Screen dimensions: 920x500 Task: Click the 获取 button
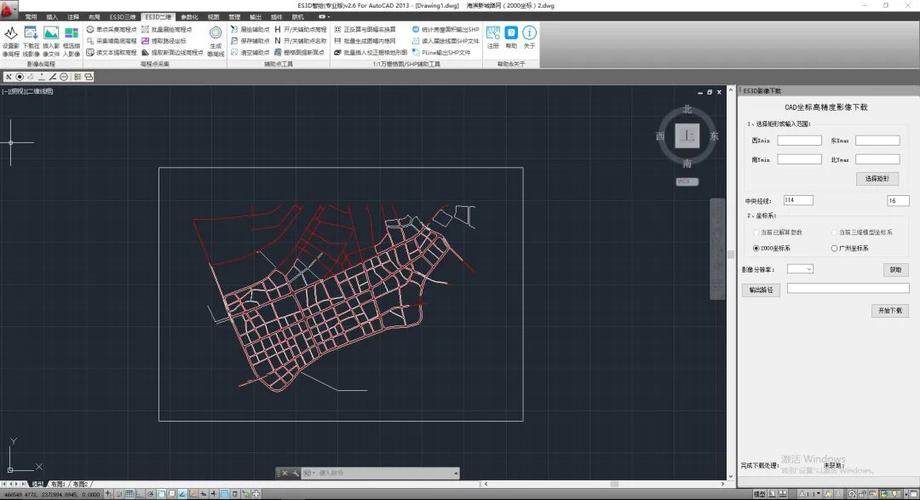pyautogui.click(x=895, y=269)
